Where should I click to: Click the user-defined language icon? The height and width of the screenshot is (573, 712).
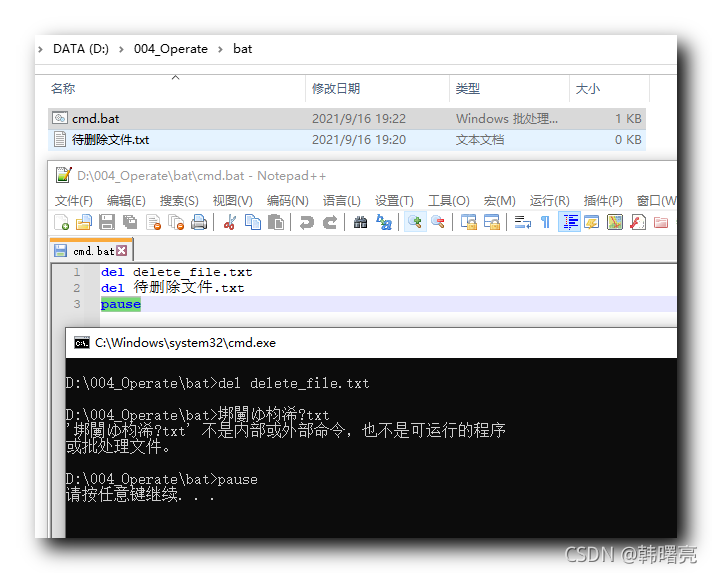click(592, 222)
